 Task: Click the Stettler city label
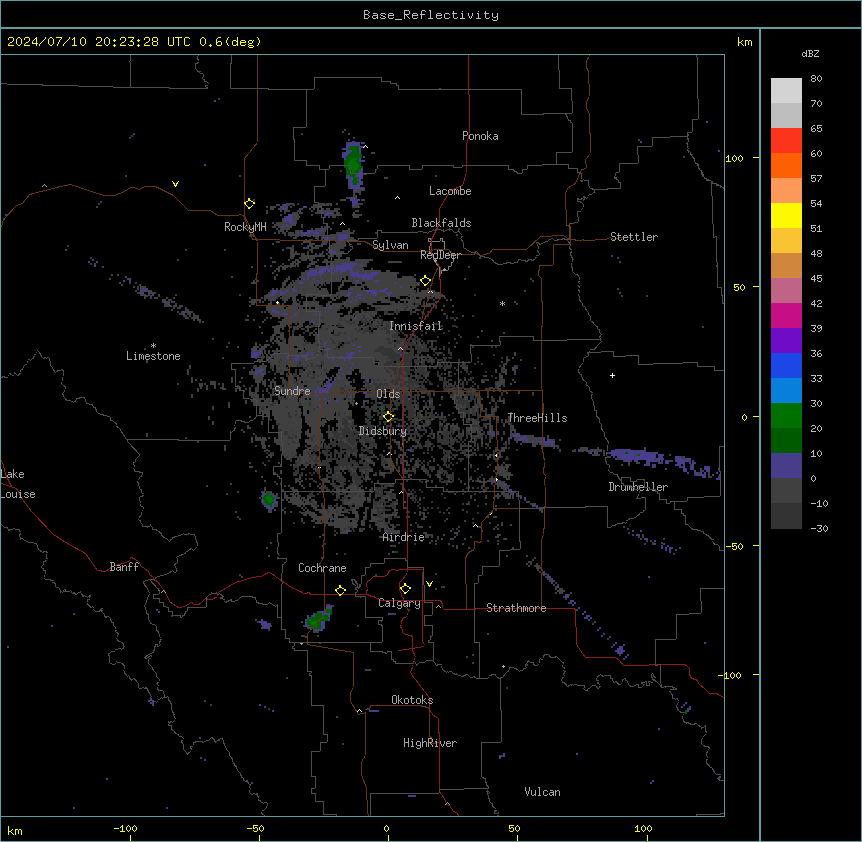coord(634,237)
